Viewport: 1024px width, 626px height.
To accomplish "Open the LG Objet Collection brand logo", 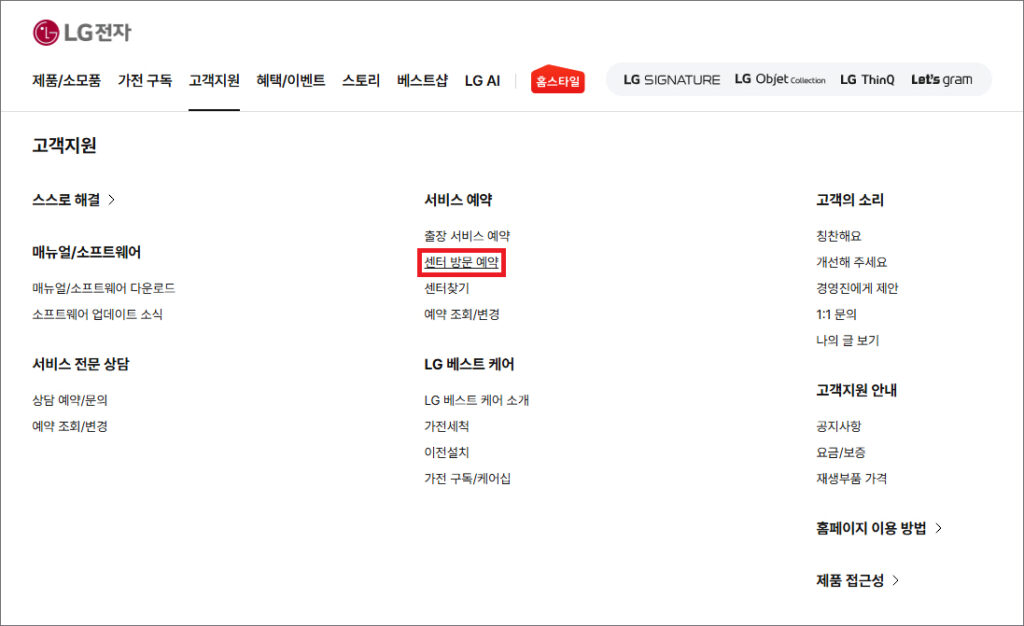I will pos(780,80).
